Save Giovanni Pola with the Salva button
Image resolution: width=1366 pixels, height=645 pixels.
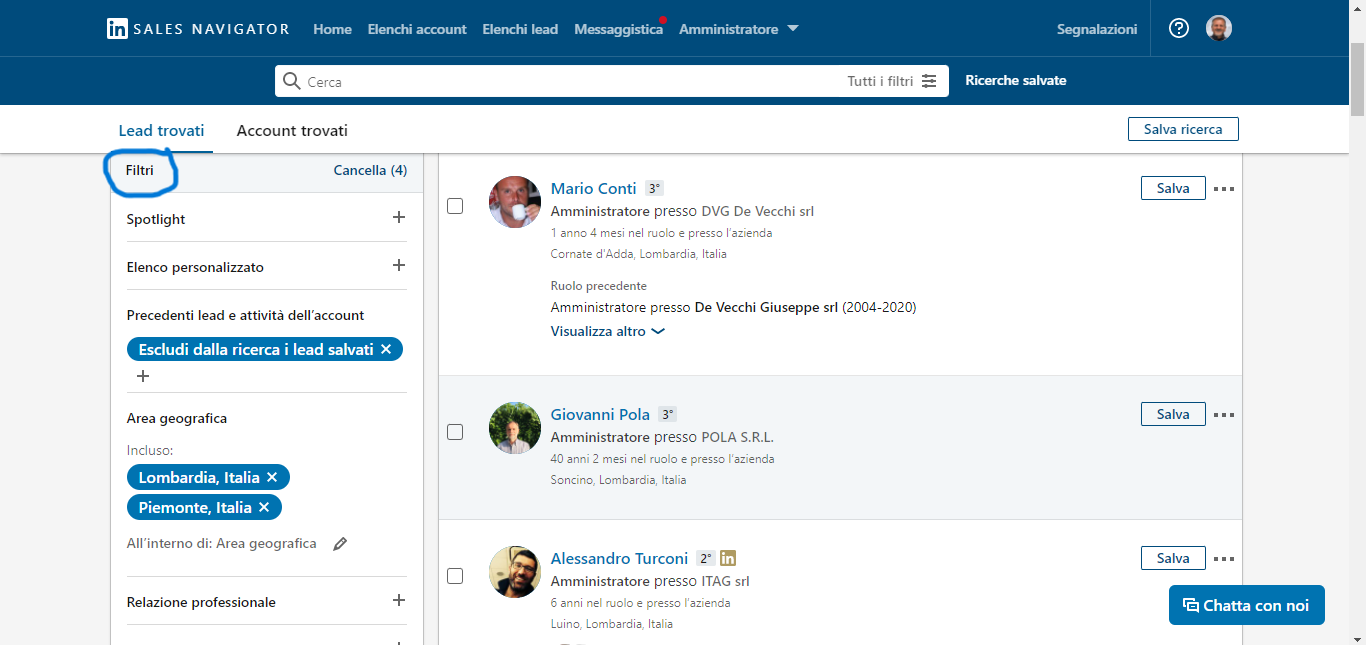[x=1173, y=414]
